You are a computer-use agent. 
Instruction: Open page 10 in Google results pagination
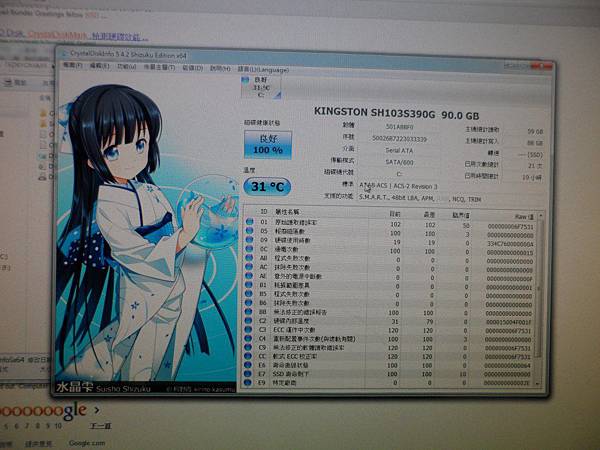coord(58,426)
